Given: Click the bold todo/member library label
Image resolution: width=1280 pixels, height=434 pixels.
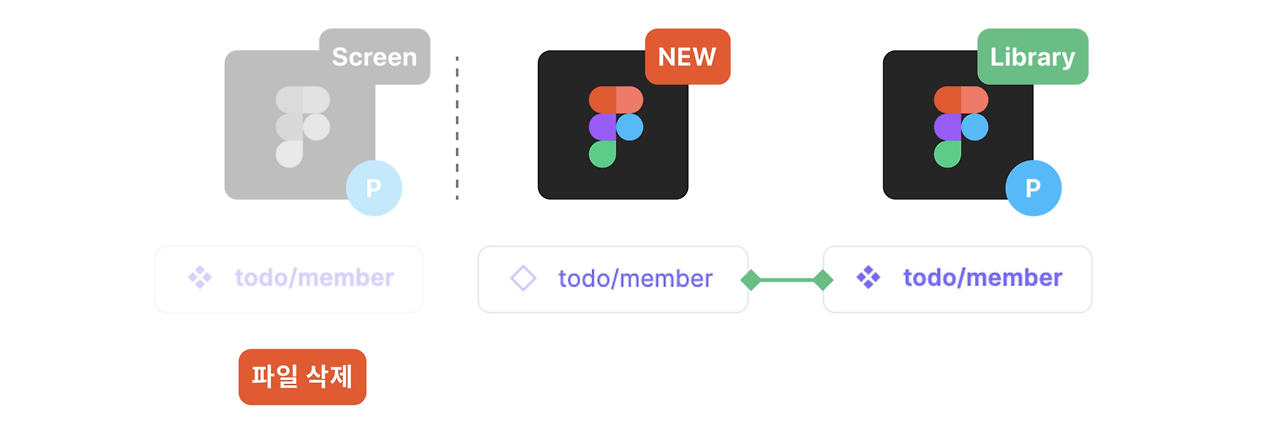Looking at the screenshot, I should click(x=982, y=278).
